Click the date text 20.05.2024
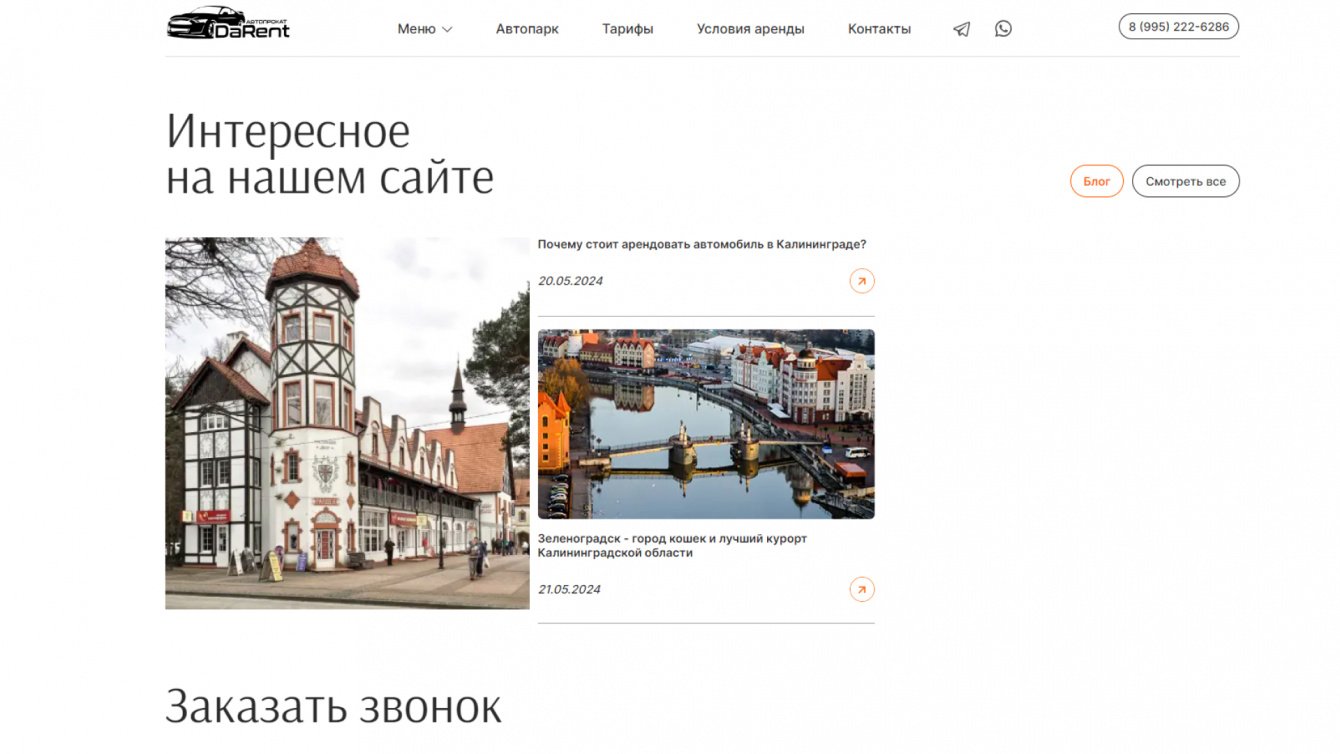This screenshot has height=754, width=1340. (x=570, y=281)
